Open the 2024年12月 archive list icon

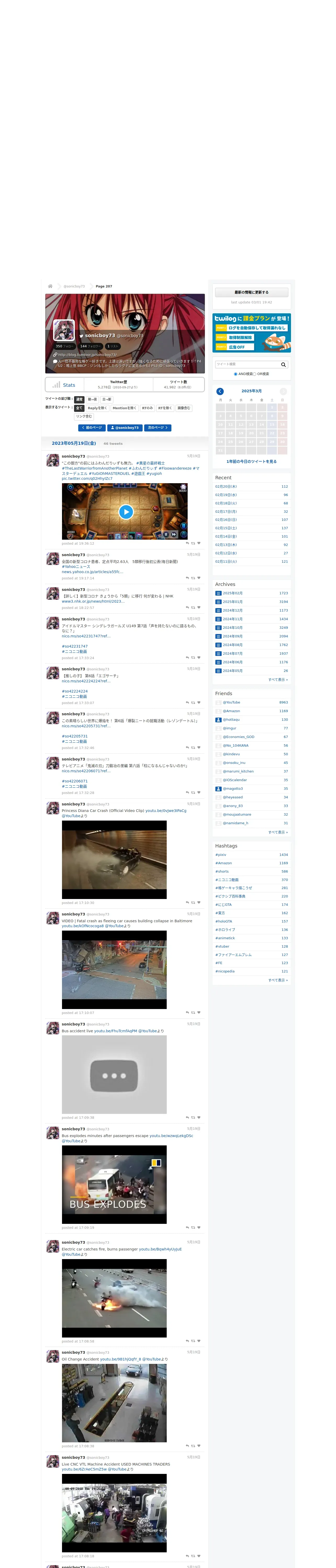(218, 610)
